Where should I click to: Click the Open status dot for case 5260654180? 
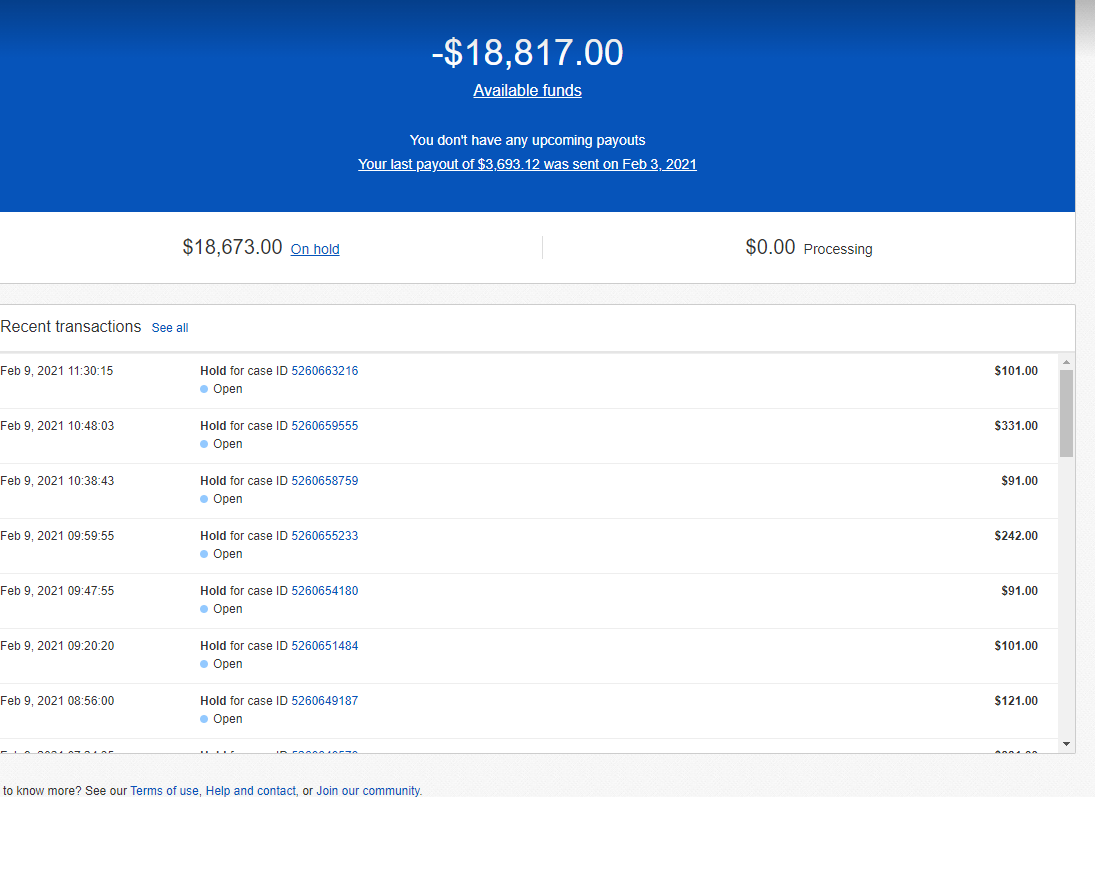(204, 610)
